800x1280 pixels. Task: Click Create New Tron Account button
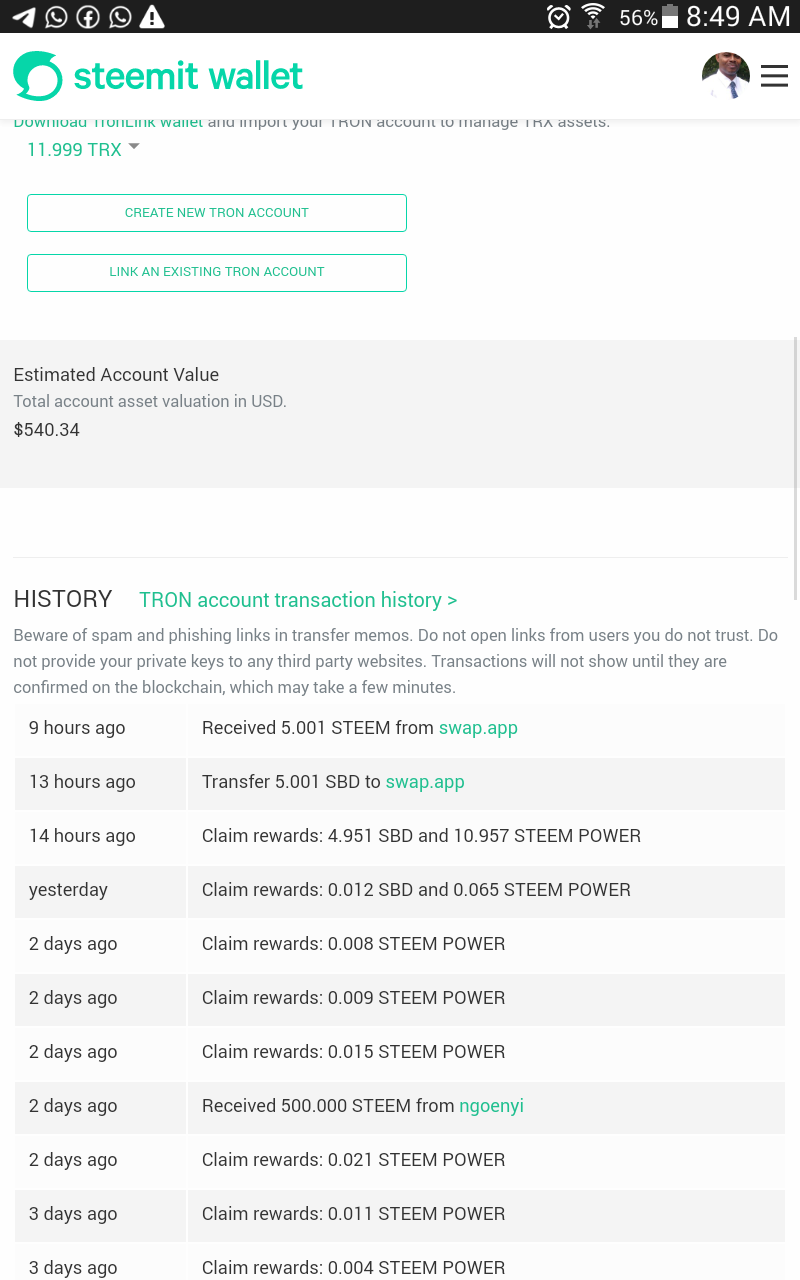tap(217, 213)
